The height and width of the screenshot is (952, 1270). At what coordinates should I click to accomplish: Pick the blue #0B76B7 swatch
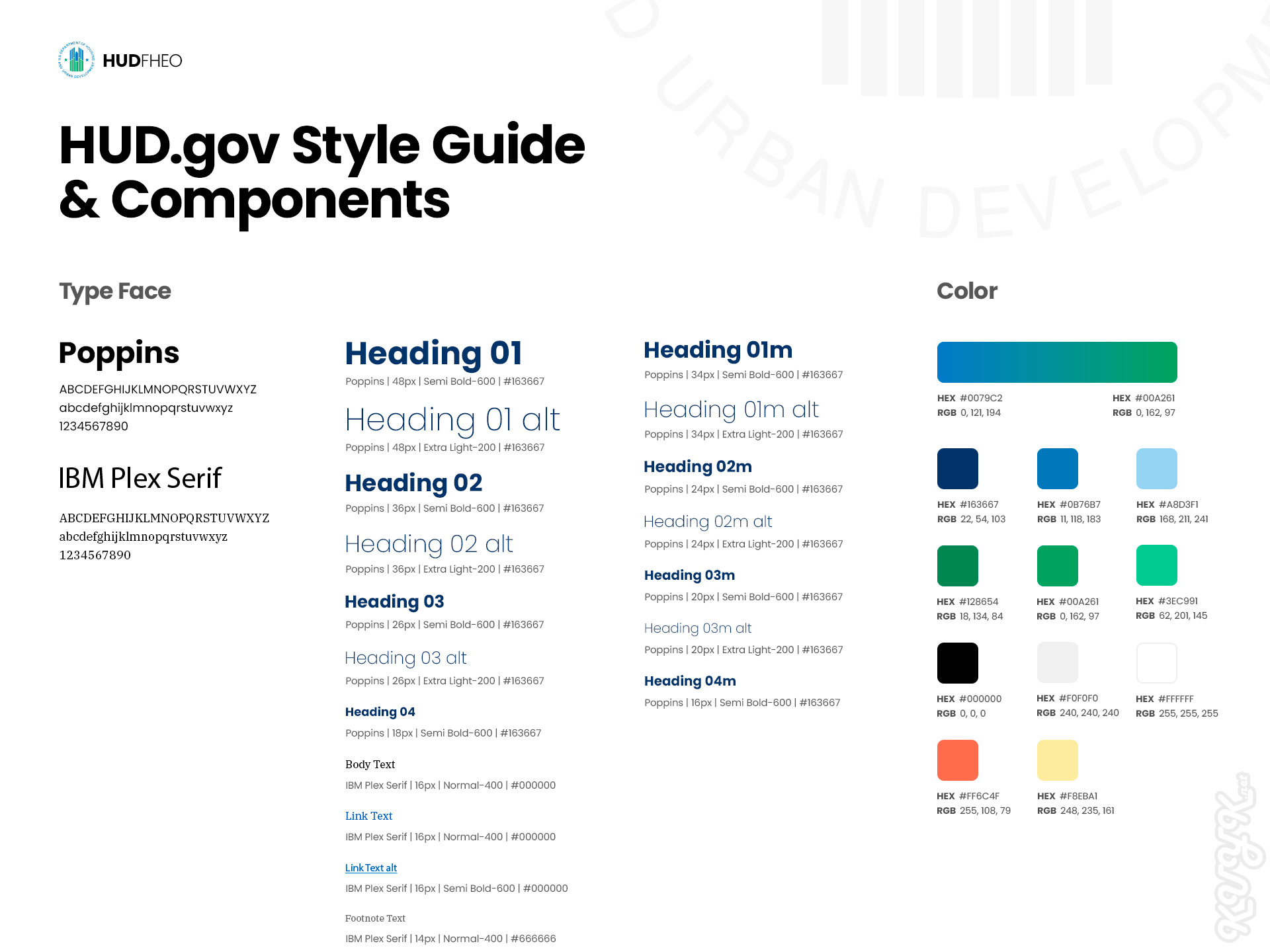1058,469
